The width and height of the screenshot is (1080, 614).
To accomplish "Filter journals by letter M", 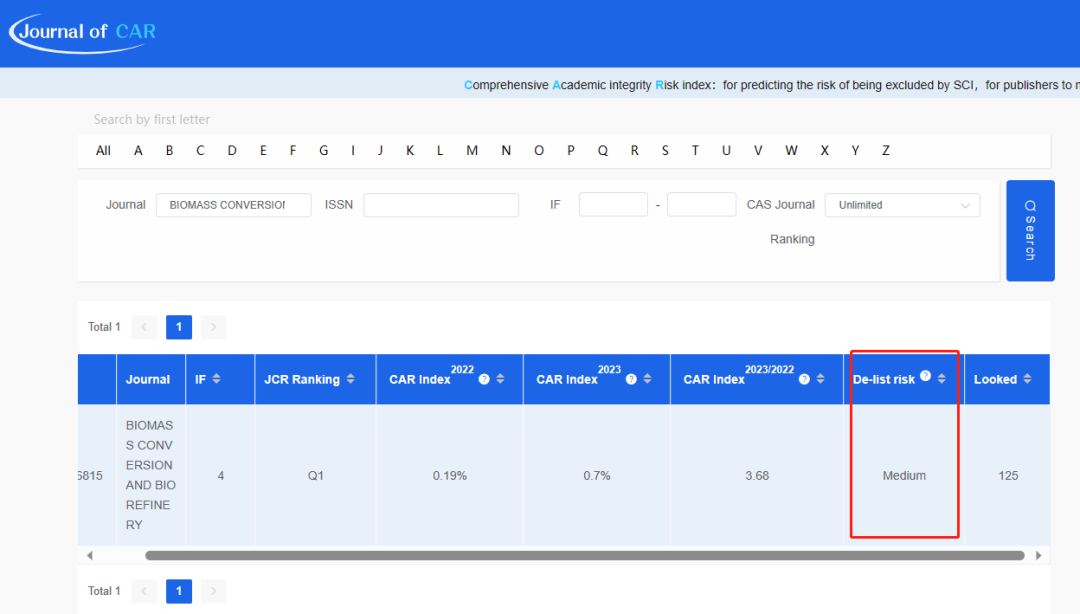I will (472, 150).
